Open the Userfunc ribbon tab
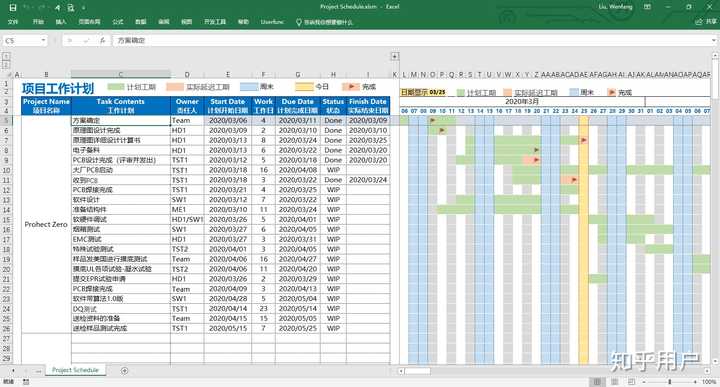Image resolution: width=720 pixels, height=387 pixels. click(x=272, y=22)
